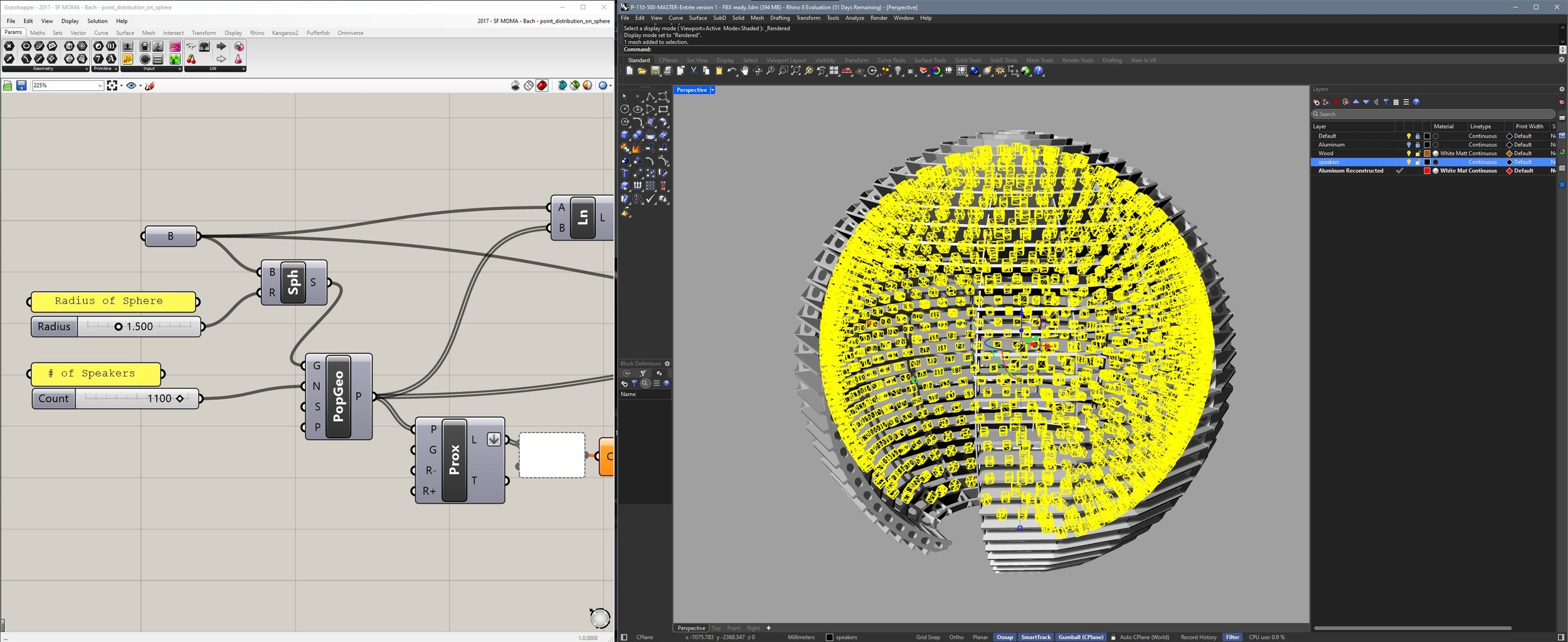This screenshot has height=642, width=1568.
Task: Activate Rhino Pan hand tool
Action: [744, 71]
